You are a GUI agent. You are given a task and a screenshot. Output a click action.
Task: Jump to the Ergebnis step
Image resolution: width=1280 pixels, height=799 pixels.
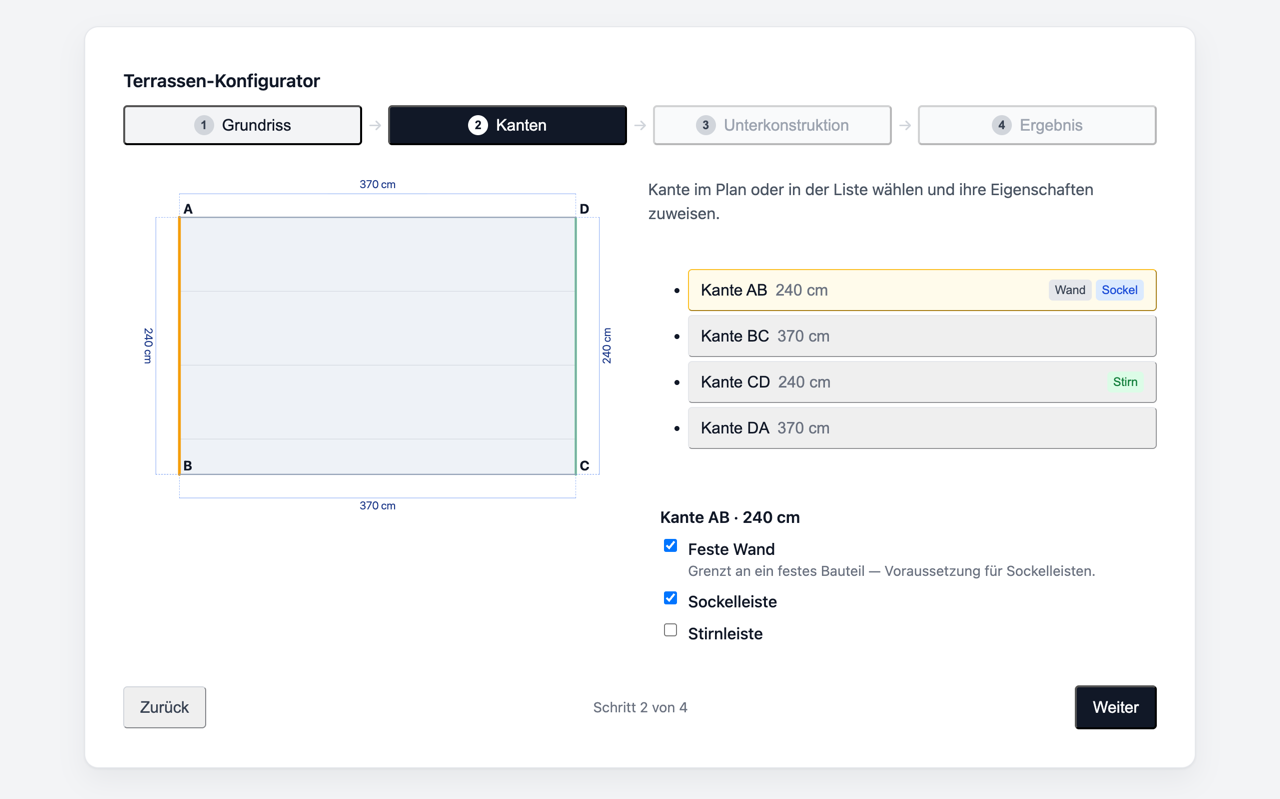1037,125
